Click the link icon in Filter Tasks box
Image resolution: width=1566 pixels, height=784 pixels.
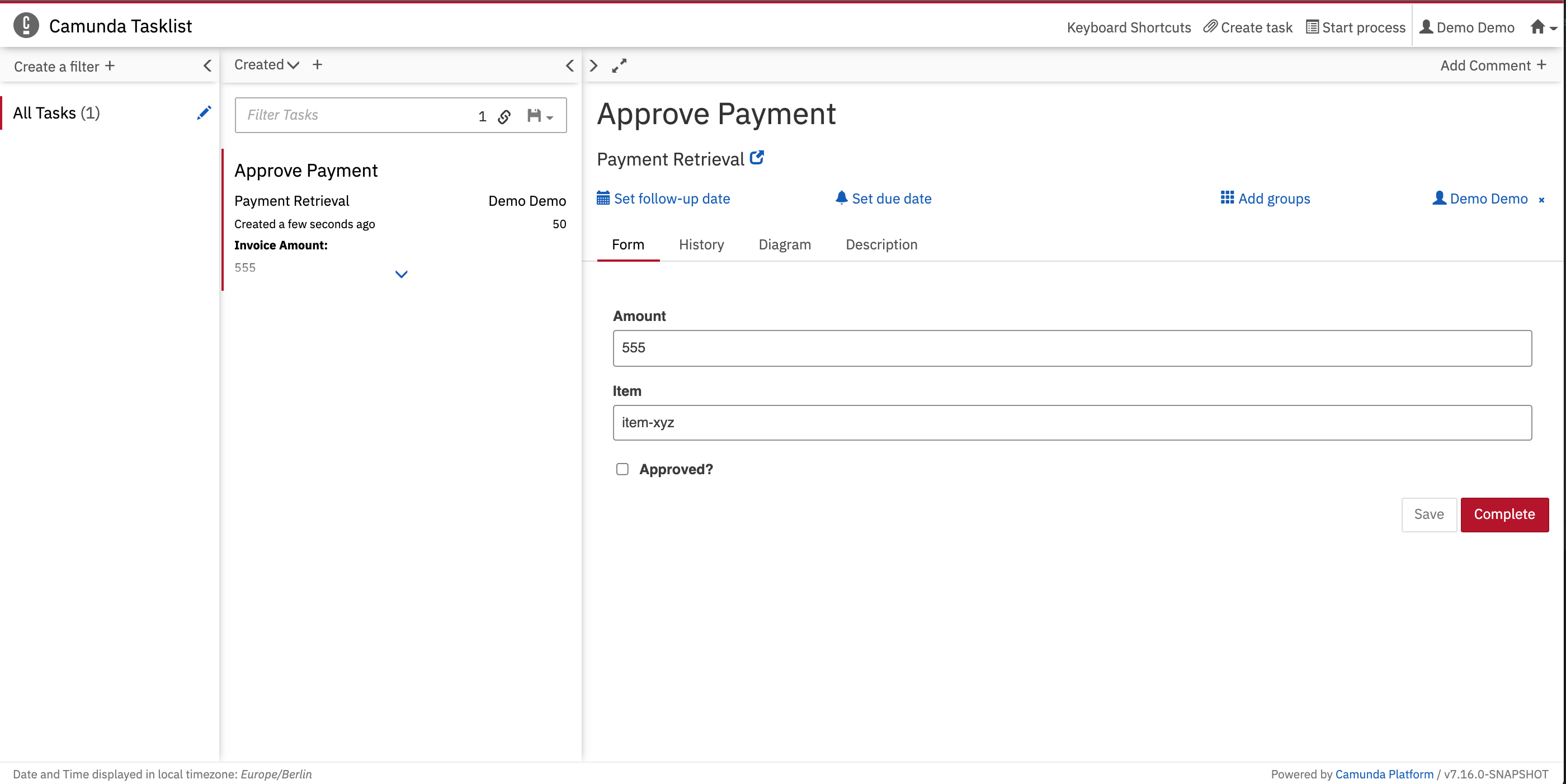504,116
